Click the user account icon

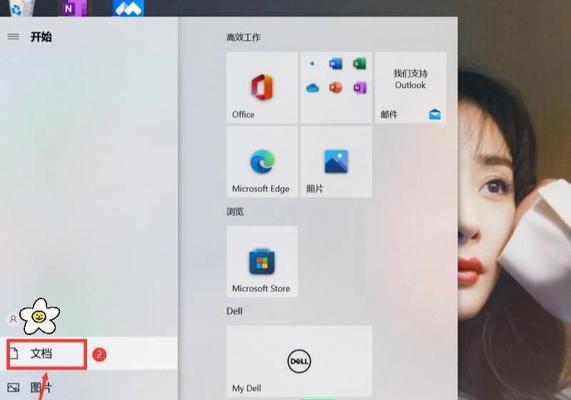point(13,319)
